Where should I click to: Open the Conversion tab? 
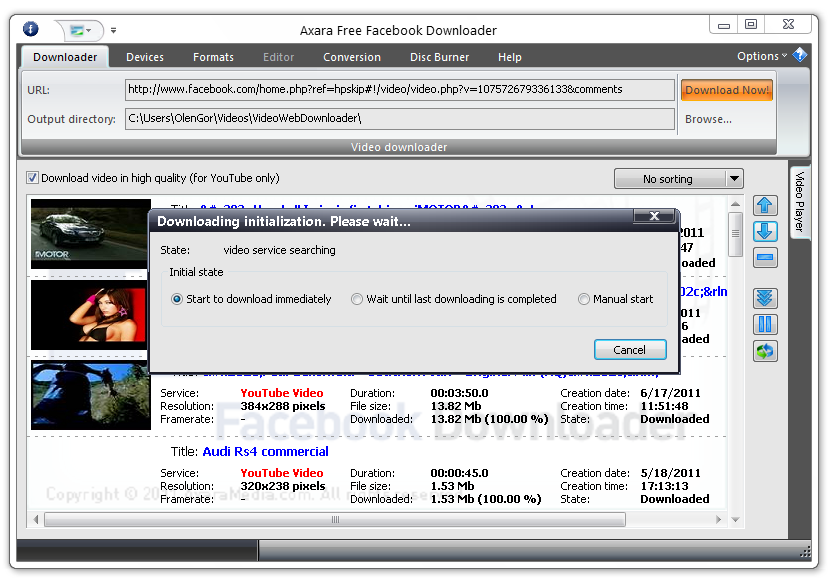click(x=352, y=57)
